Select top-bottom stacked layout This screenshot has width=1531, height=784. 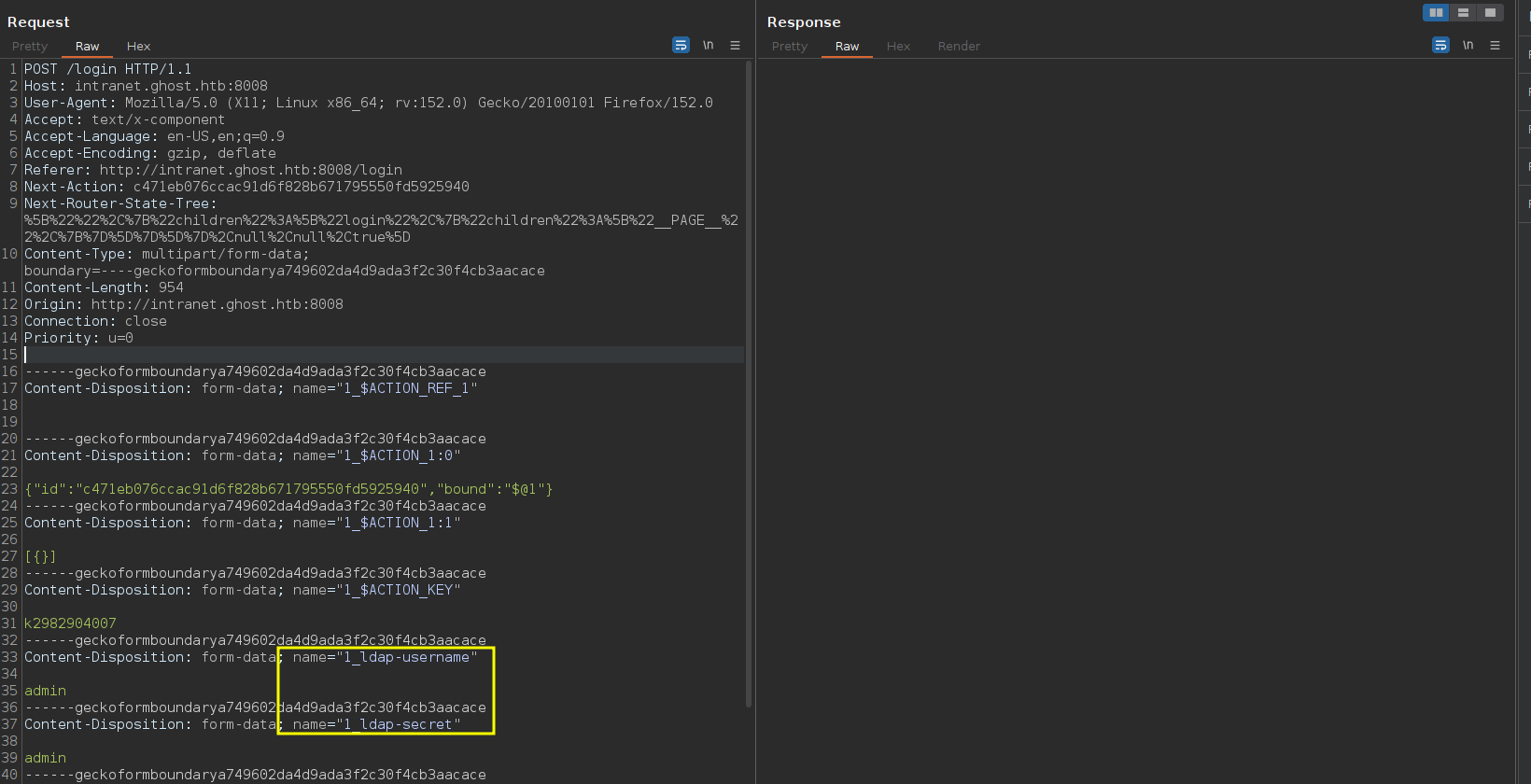(1463, 12)
